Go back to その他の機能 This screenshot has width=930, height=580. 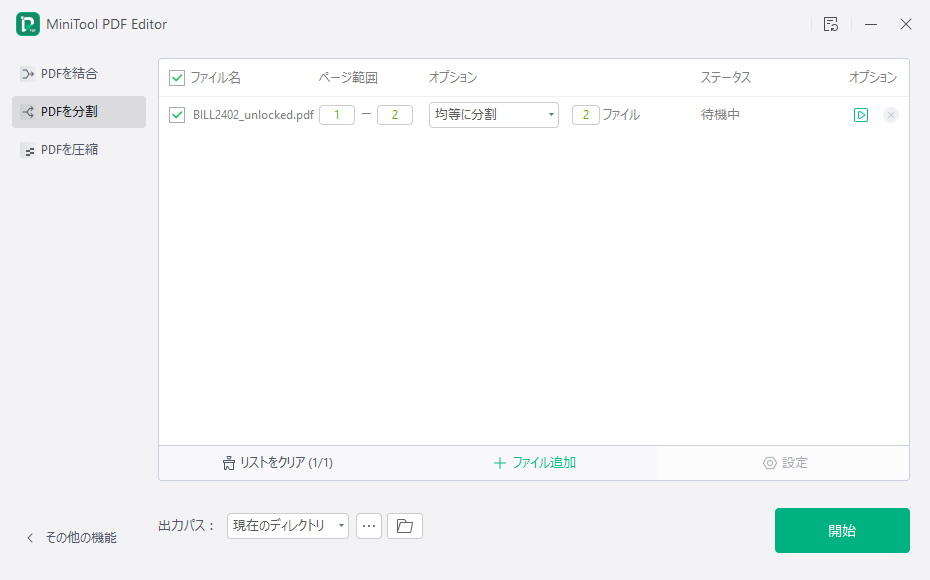click(72, 538)
